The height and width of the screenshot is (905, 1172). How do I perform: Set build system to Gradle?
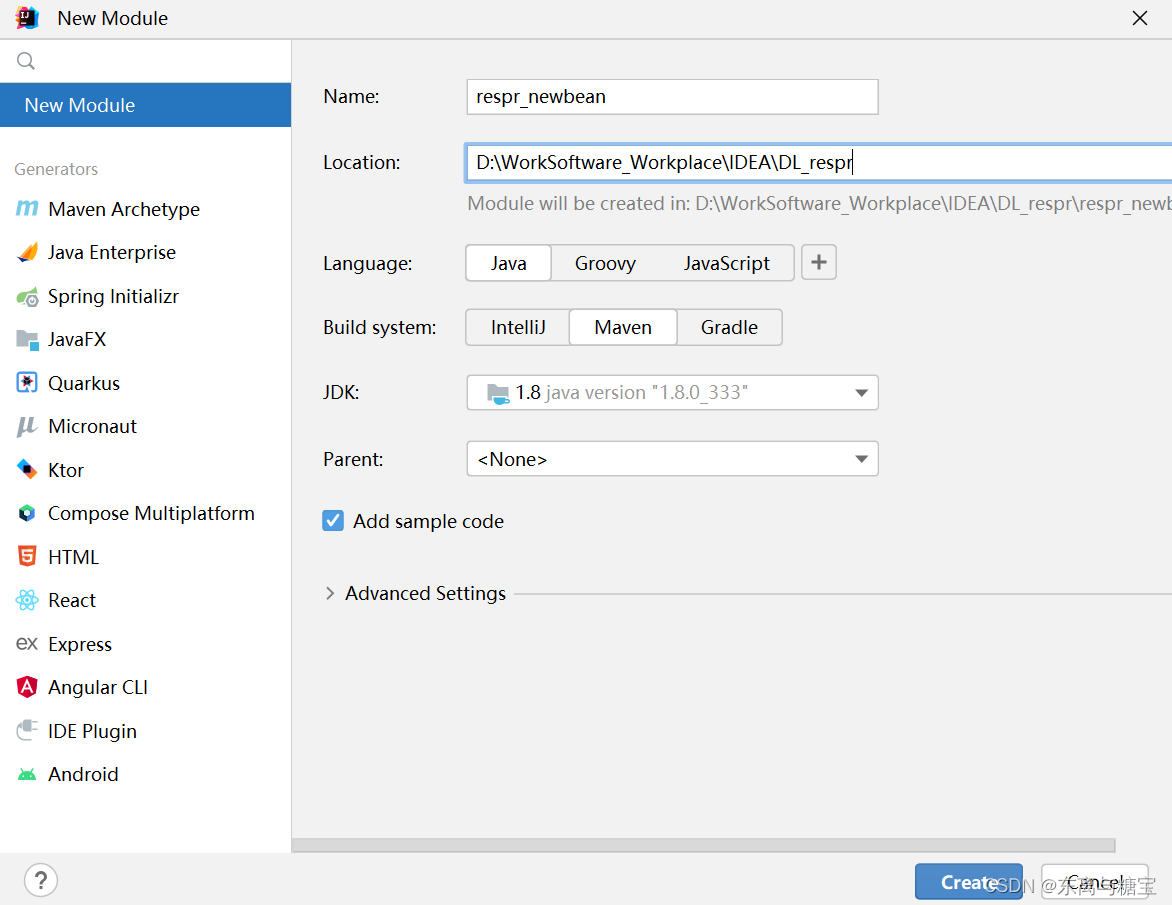pos(729,327)
